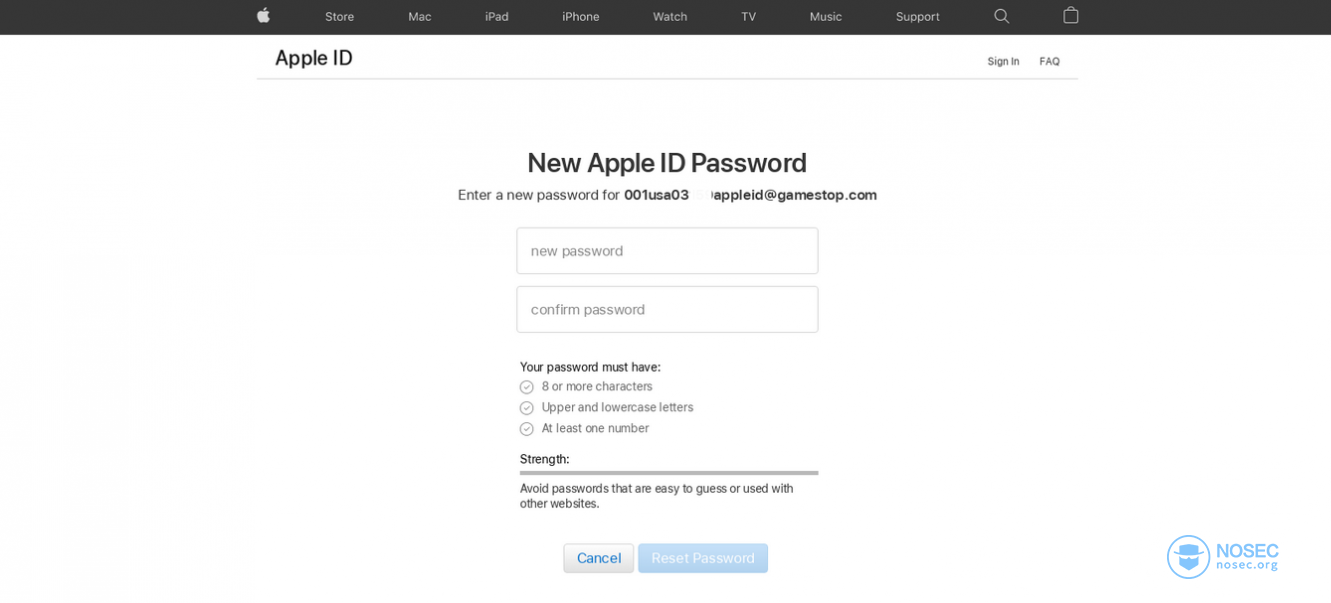Viewport: 1331px width, 603px height.
Task: Click the Sign In link
Action: (x=1003, y=61)
